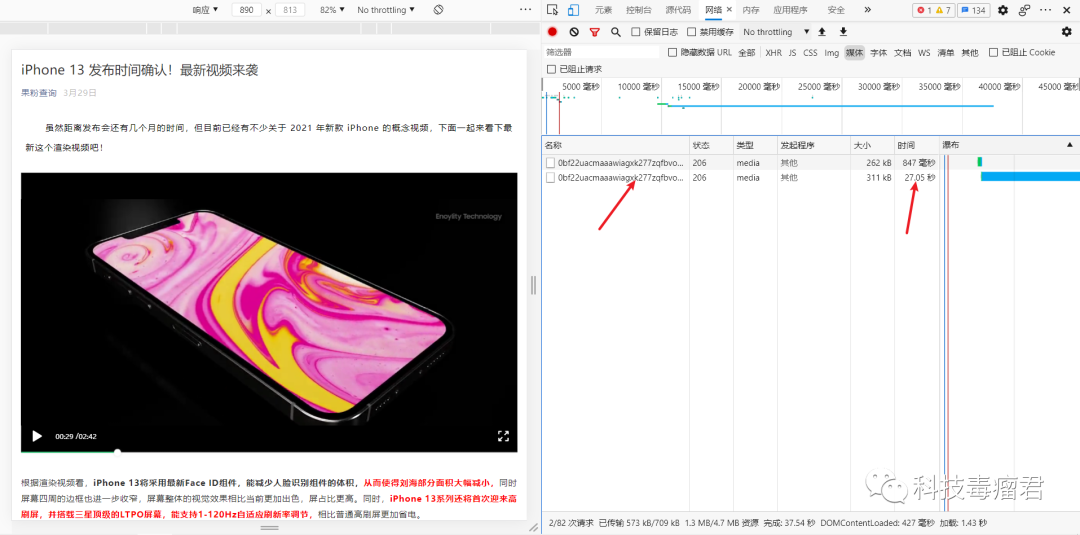
Task: Click the 筛选器 filter input field
Action: pyautogui.click(x=602, y=52)
